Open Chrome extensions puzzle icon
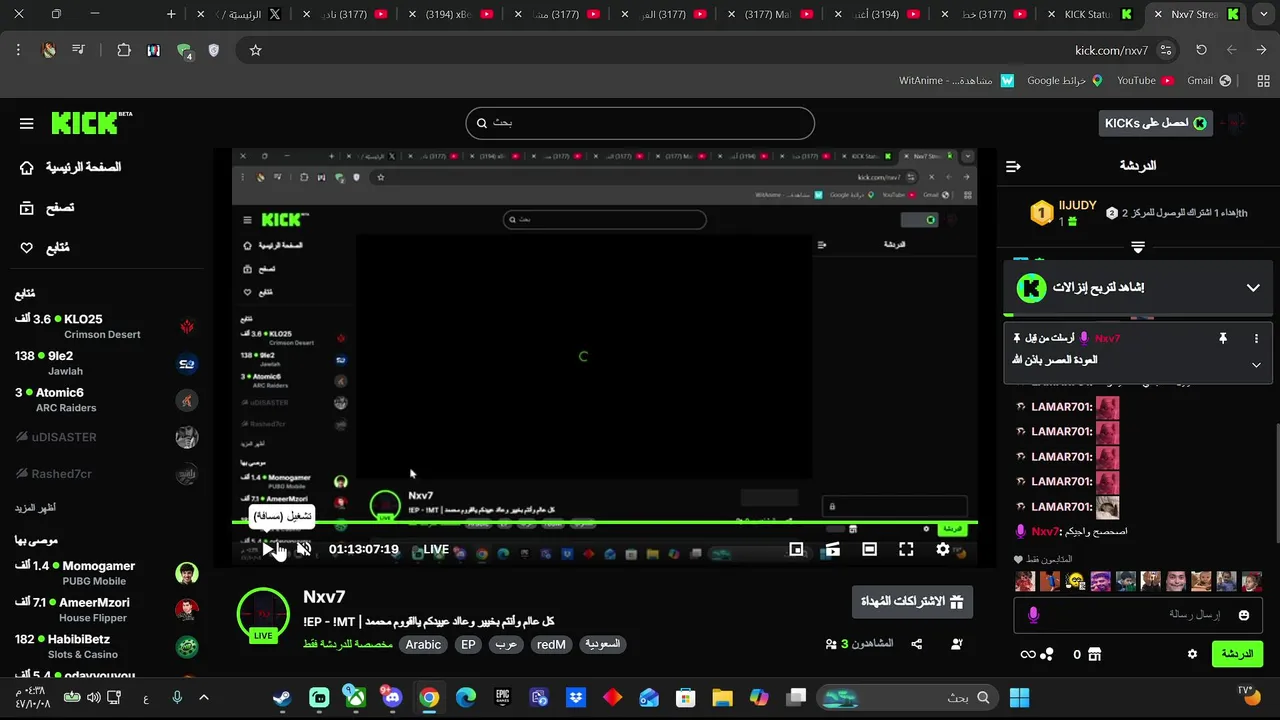Viewport: 1280px width, 720px height. 124,50
